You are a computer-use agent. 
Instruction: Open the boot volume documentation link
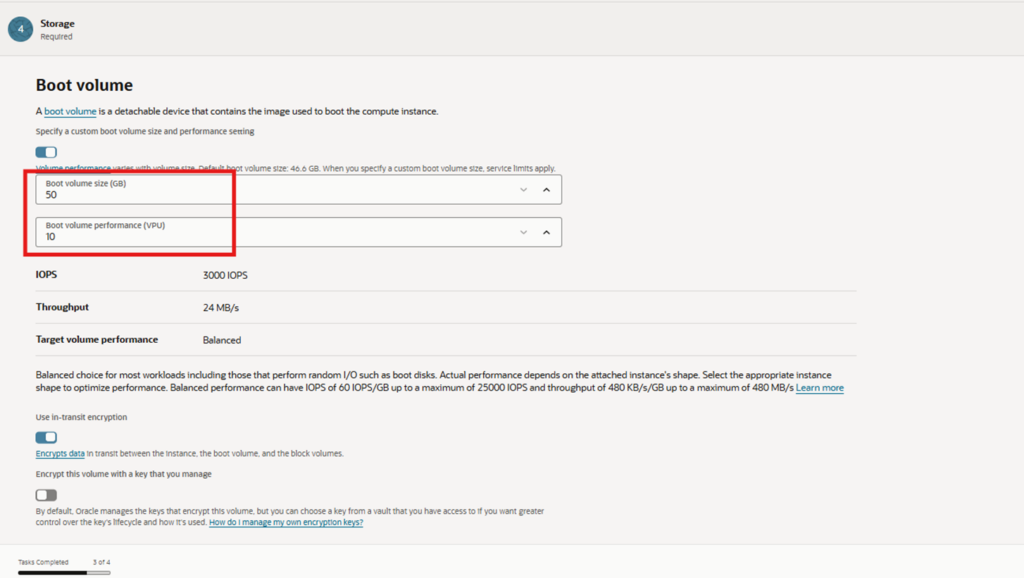click(70, 111)
